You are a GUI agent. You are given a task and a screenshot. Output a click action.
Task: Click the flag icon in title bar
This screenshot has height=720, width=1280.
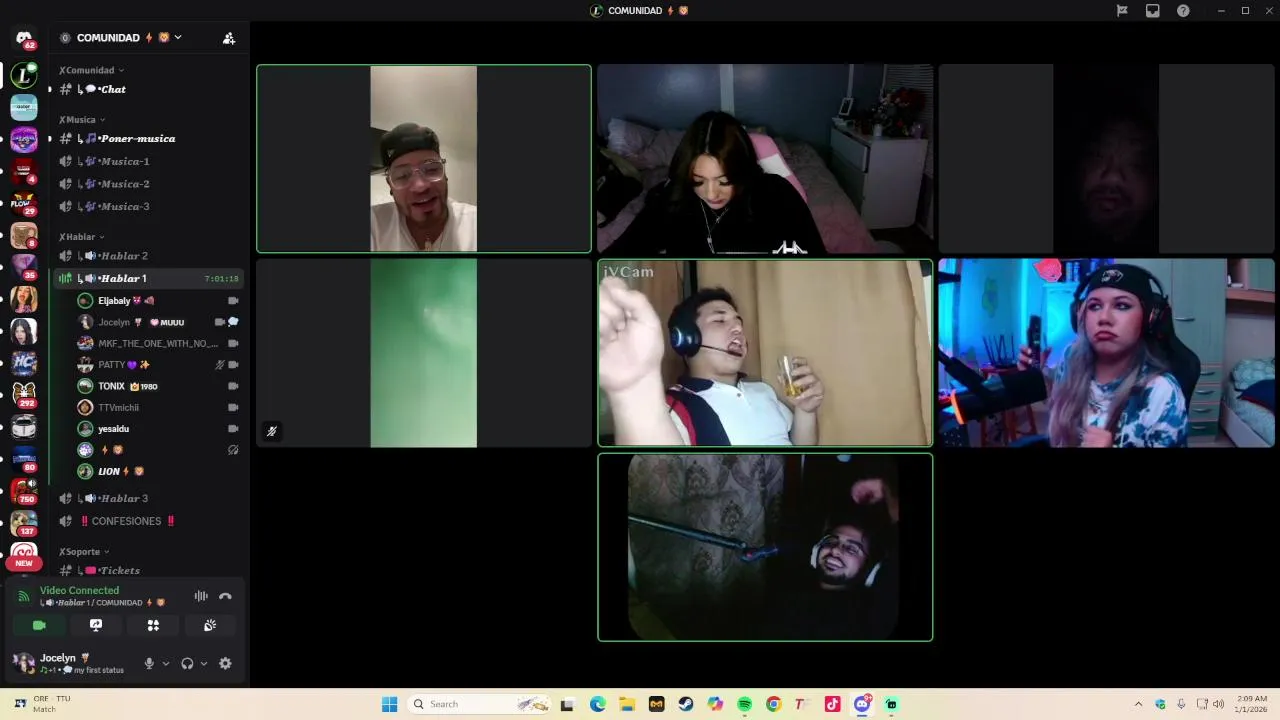click(1122, 11)
